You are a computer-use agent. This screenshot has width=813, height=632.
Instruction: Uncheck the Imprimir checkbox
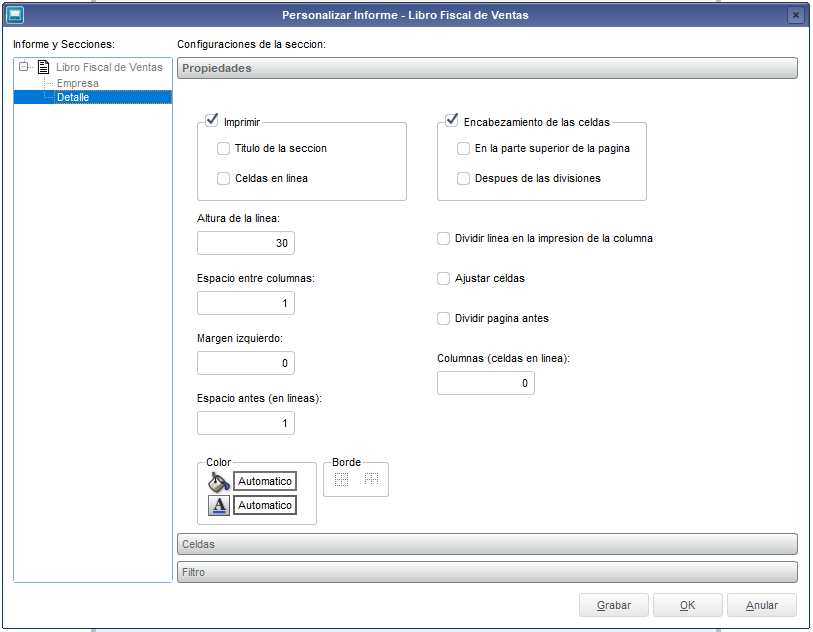pos(212,120)
